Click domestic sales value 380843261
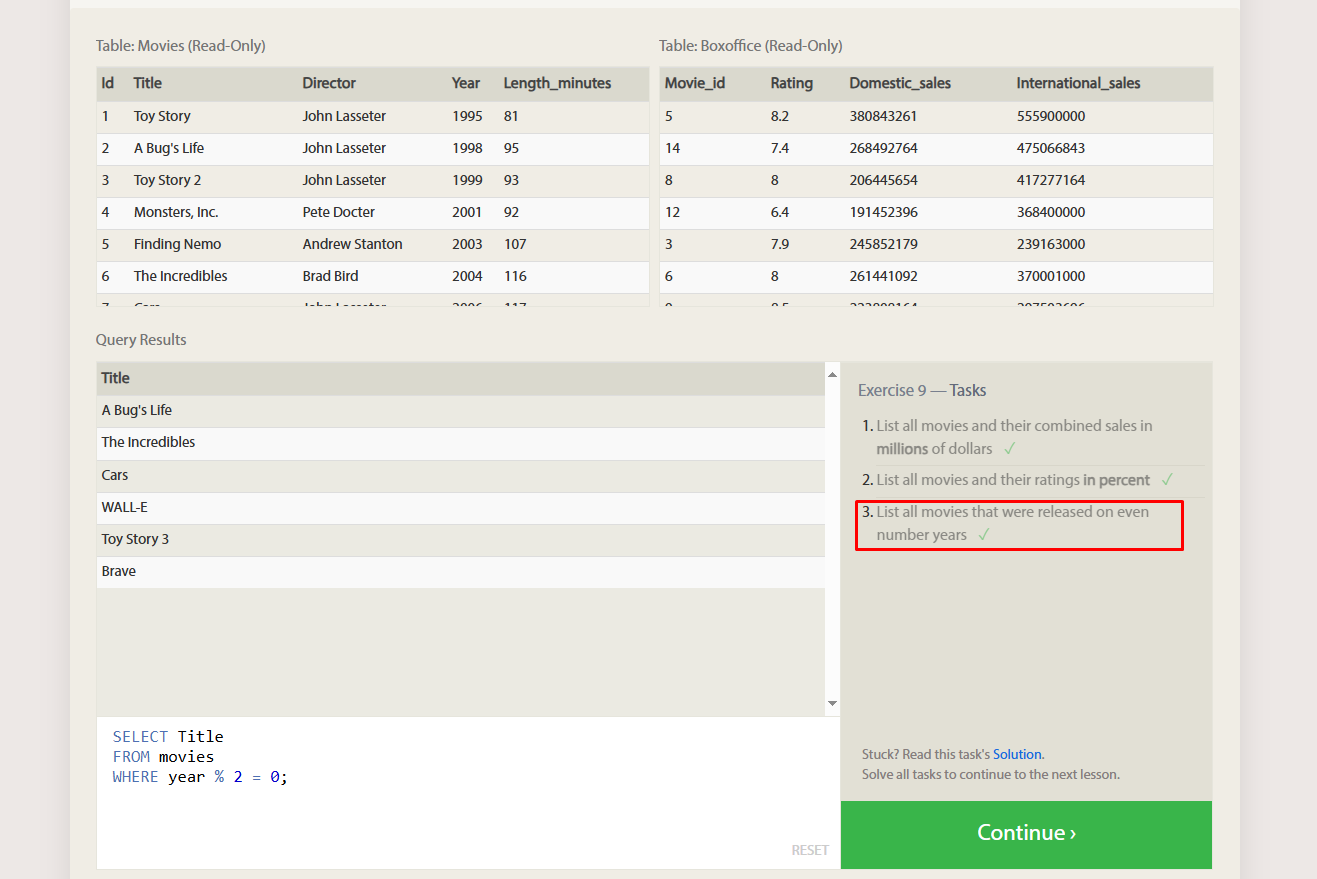This screenshot has height=879, width=1317. pos(884,116)
